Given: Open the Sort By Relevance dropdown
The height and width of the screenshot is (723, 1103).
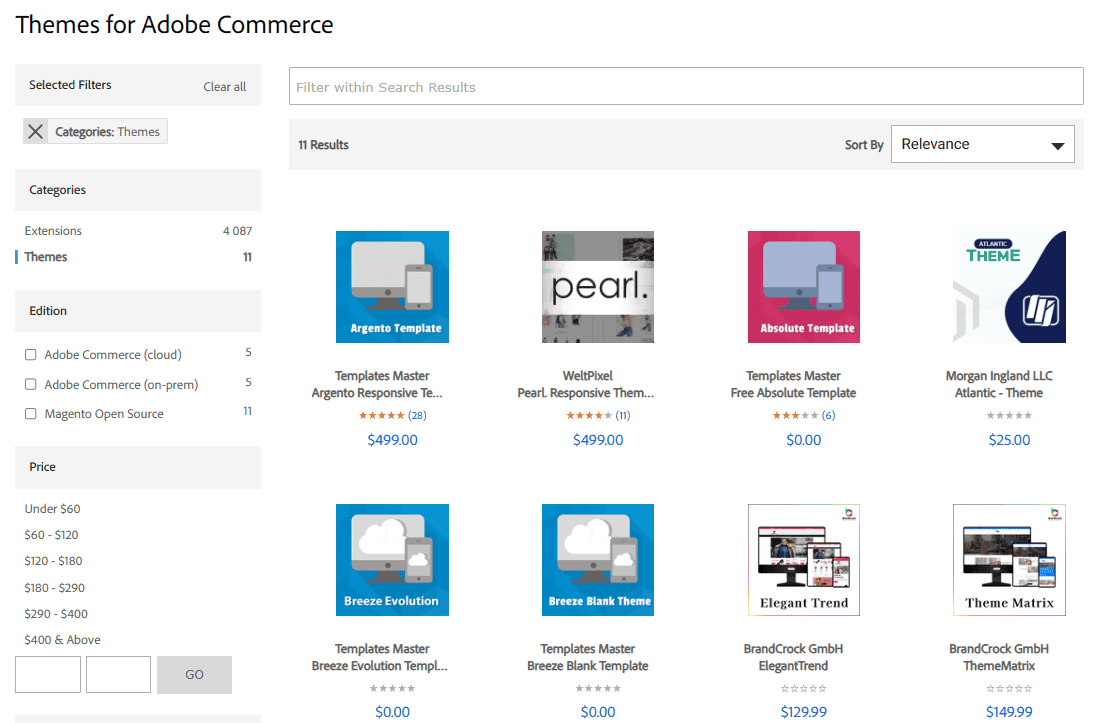Looking at the screenshot, I should tap(982, 144).
